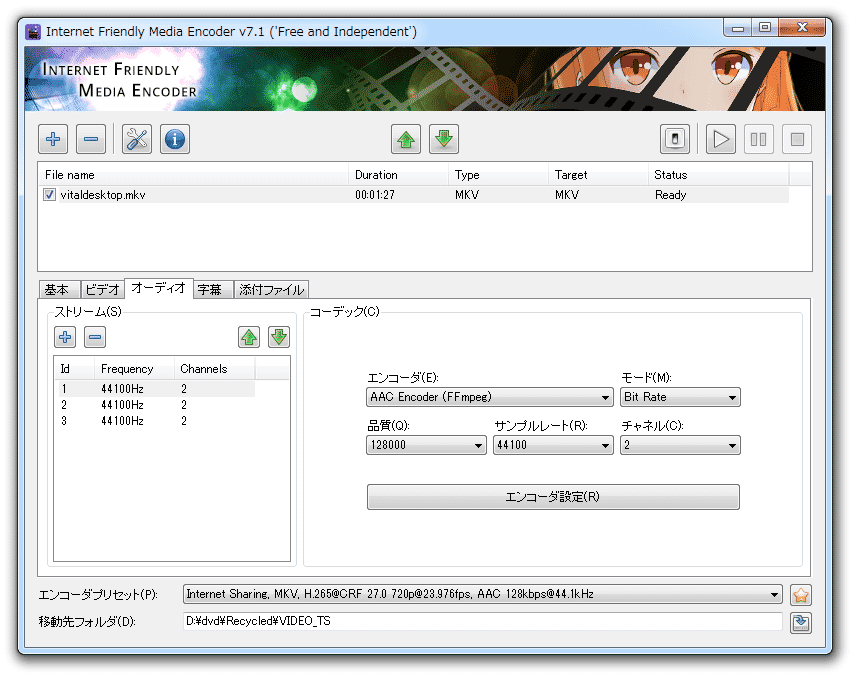This screenshot has height=676, width=853.
Task: Move file up with top green arrow
Action: click(x=406, y=139)
